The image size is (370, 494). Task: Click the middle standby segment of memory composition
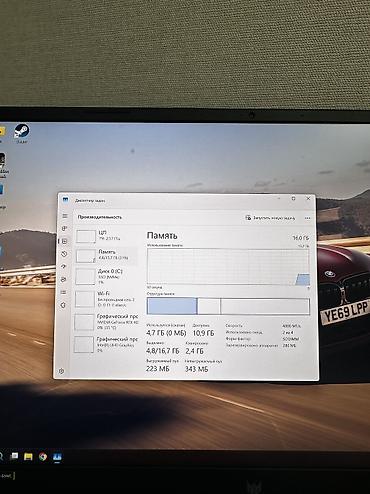(209, 306)
